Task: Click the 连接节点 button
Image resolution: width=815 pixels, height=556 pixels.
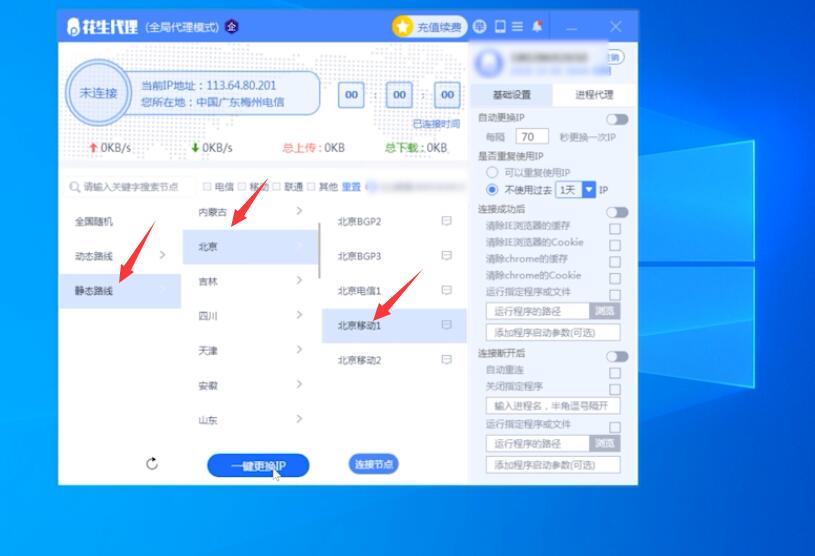Action: tap(373, 464)
